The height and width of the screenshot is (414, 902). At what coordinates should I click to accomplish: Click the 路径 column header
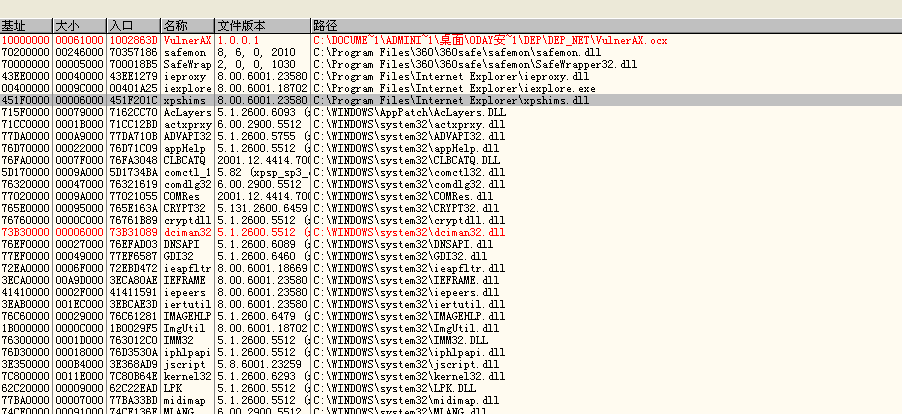tap(600, 23)
